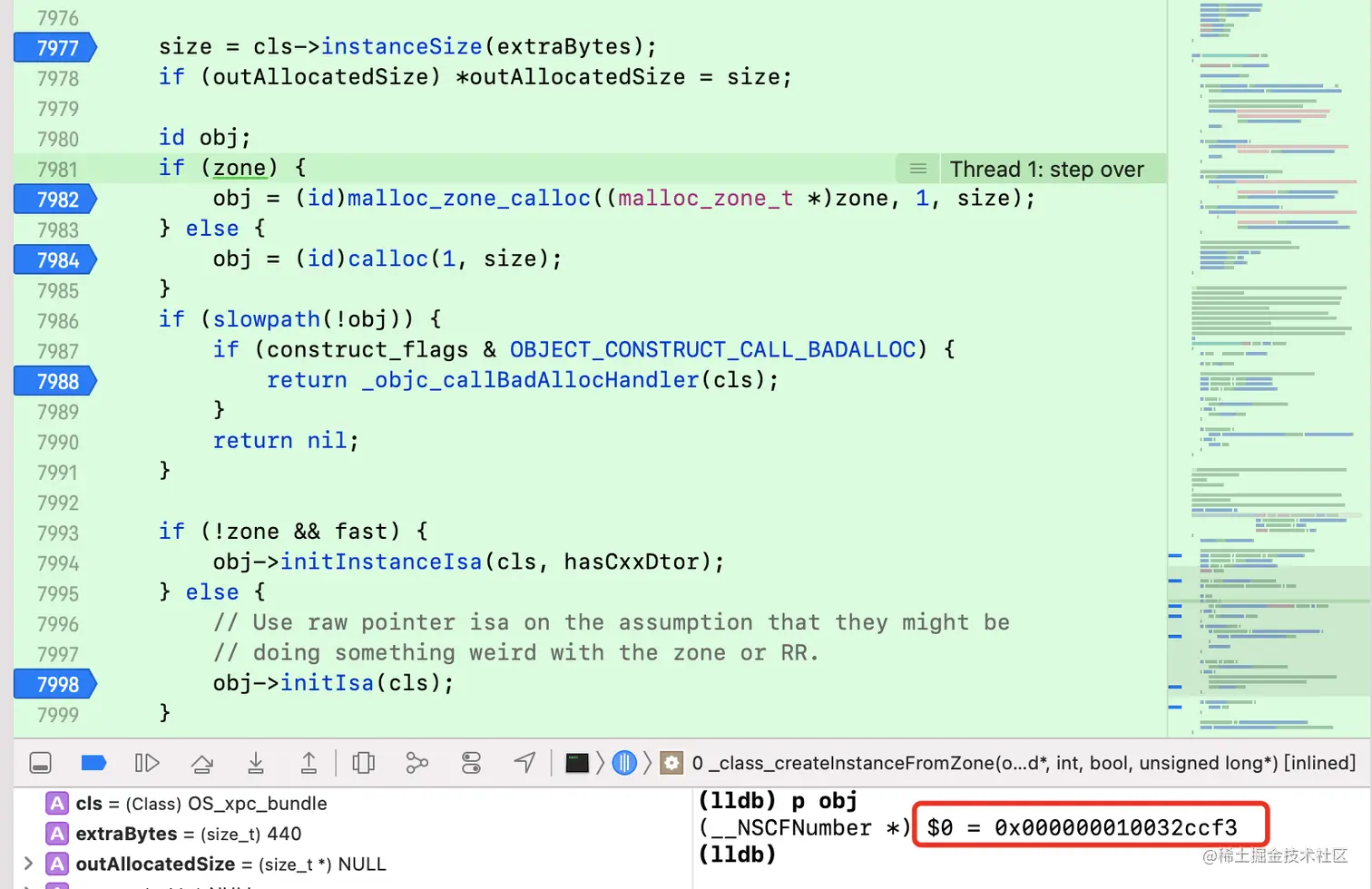The height and width of the screenshot is (889, 1372).
Task: Hide the debug area with the panel icon
Action: 41,763
